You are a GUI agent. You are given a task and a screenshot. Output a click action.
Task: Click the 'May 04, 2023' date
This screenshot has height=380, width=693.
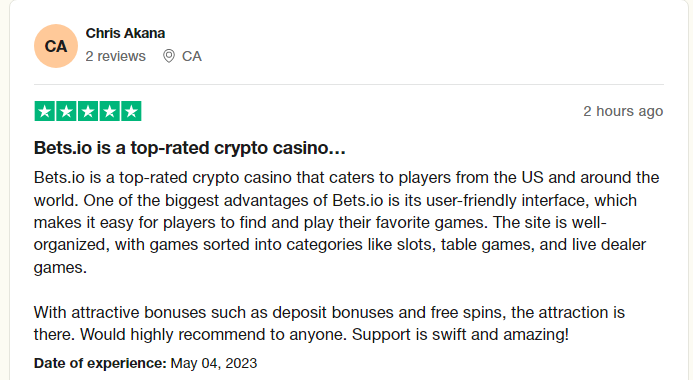point(214,363)
